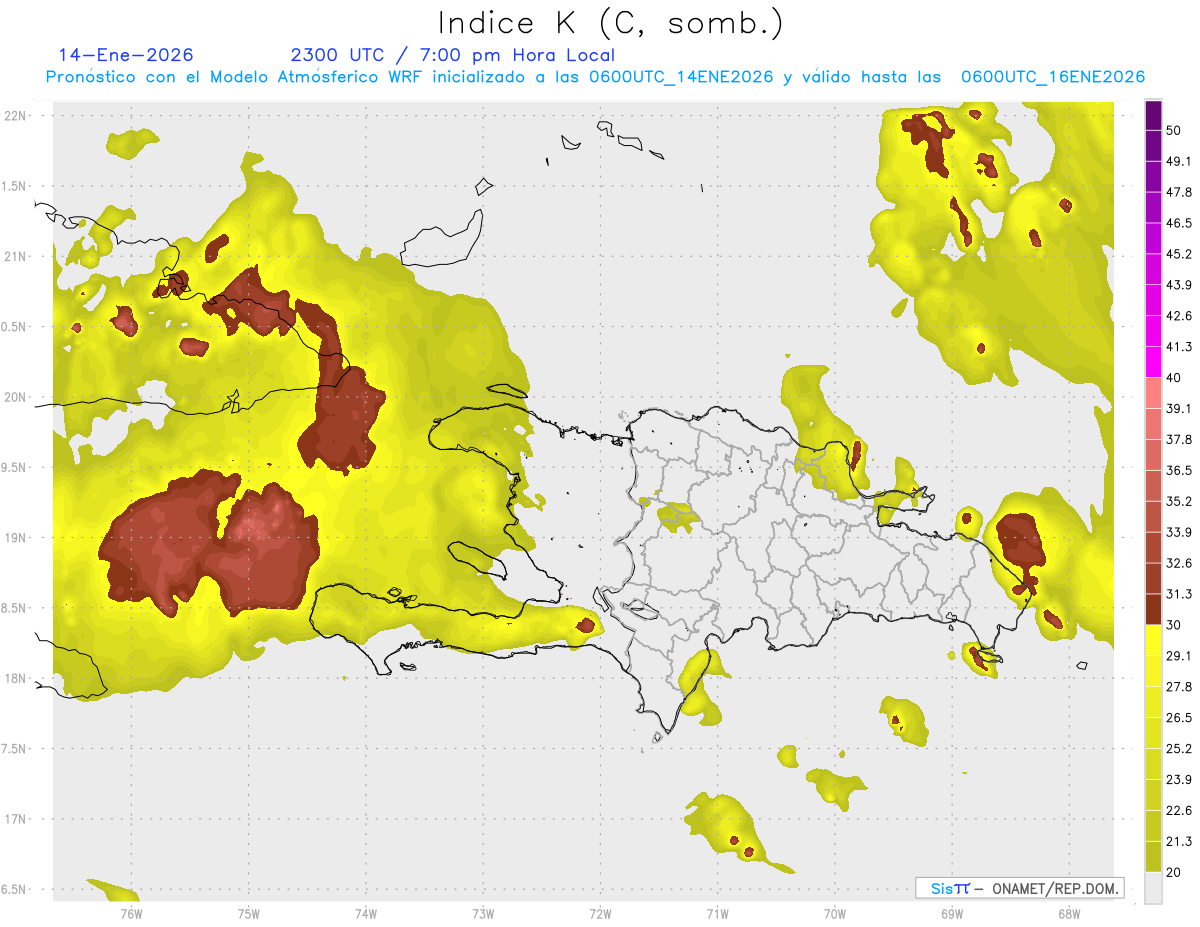
Task: Click the dark brown swatch between 30 and 31.3
Action: click(1153, 609)
